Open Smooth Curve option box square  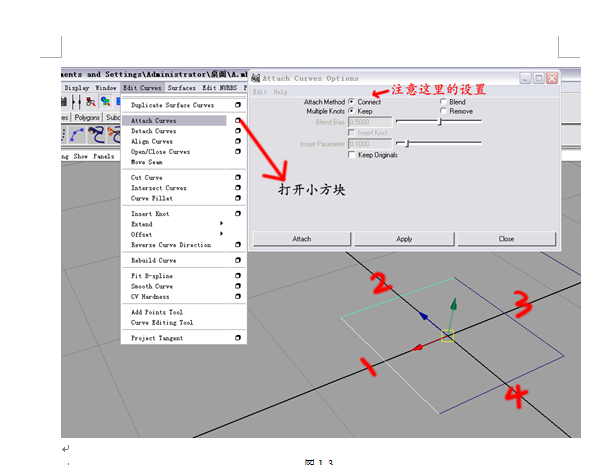(238, 286)
